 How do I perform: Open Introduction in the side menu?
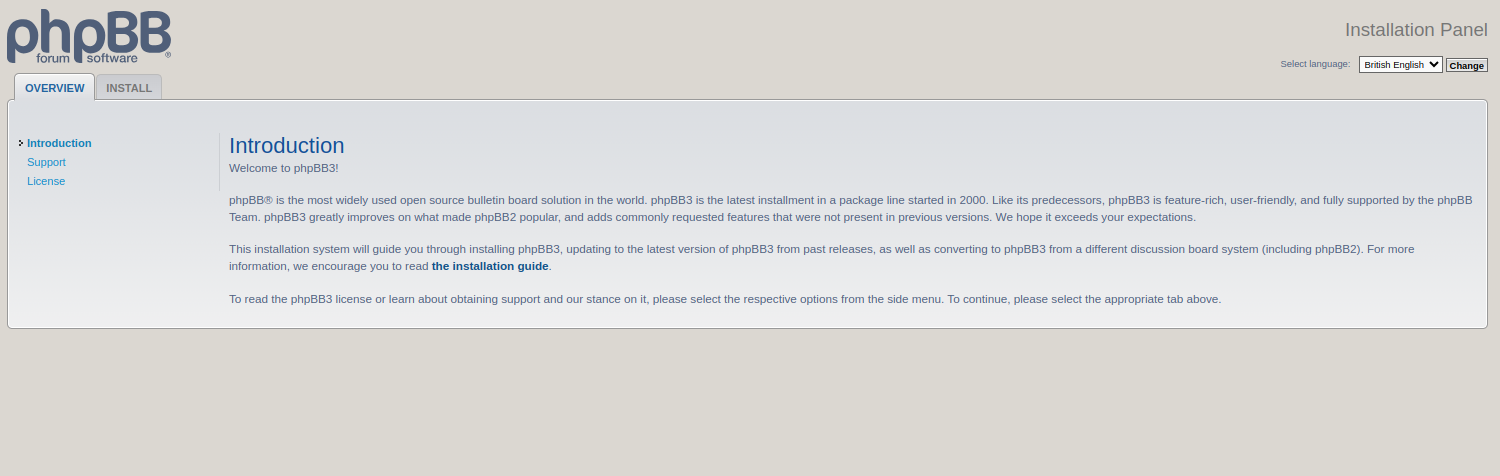pos(59,143)
